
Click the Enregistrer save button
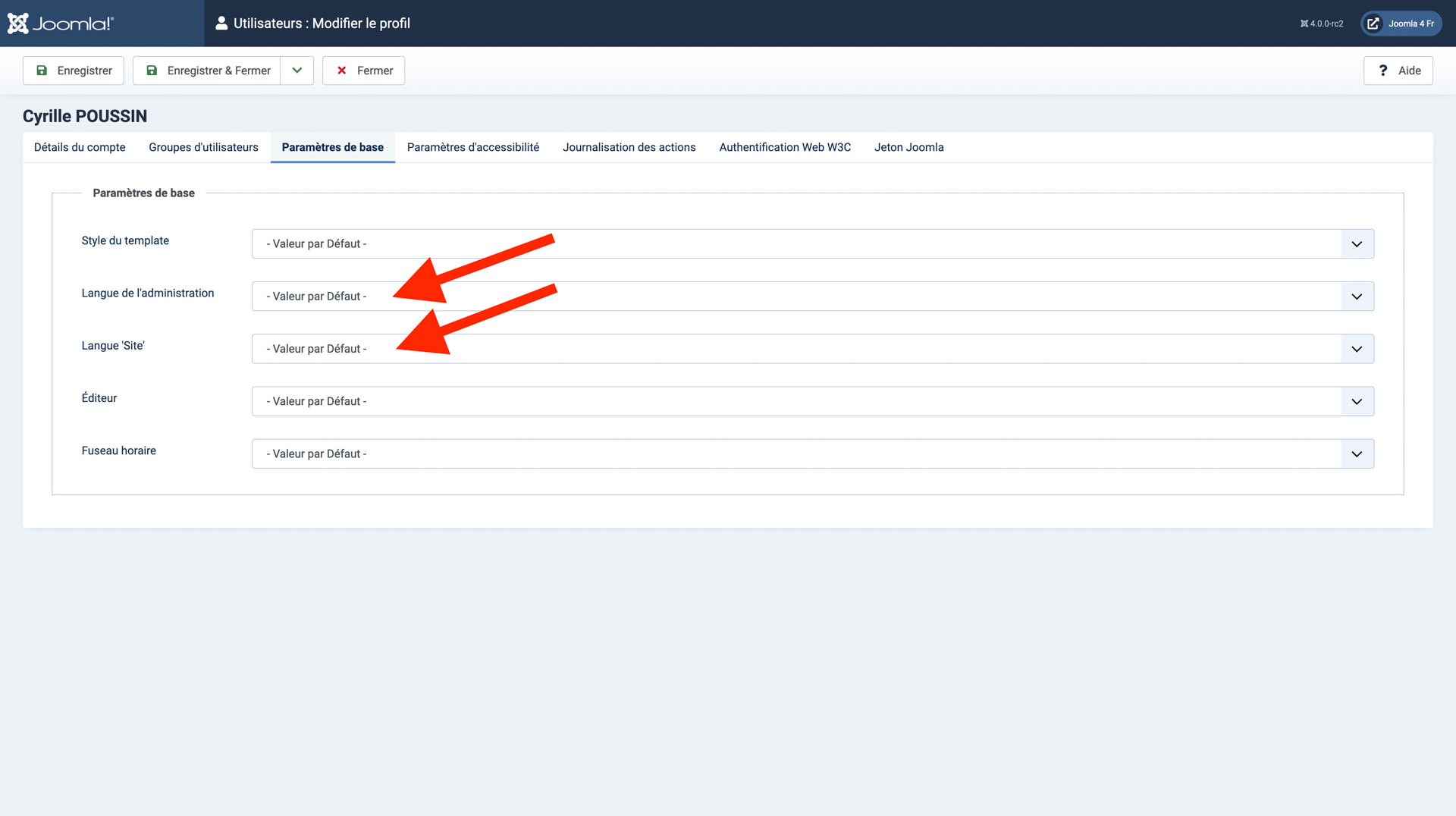tap(74, 71)
